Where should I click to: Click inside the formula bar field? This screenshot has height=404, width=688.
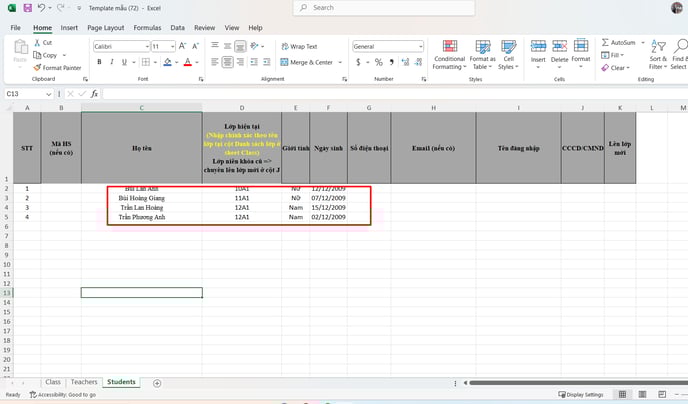[395, 94]
